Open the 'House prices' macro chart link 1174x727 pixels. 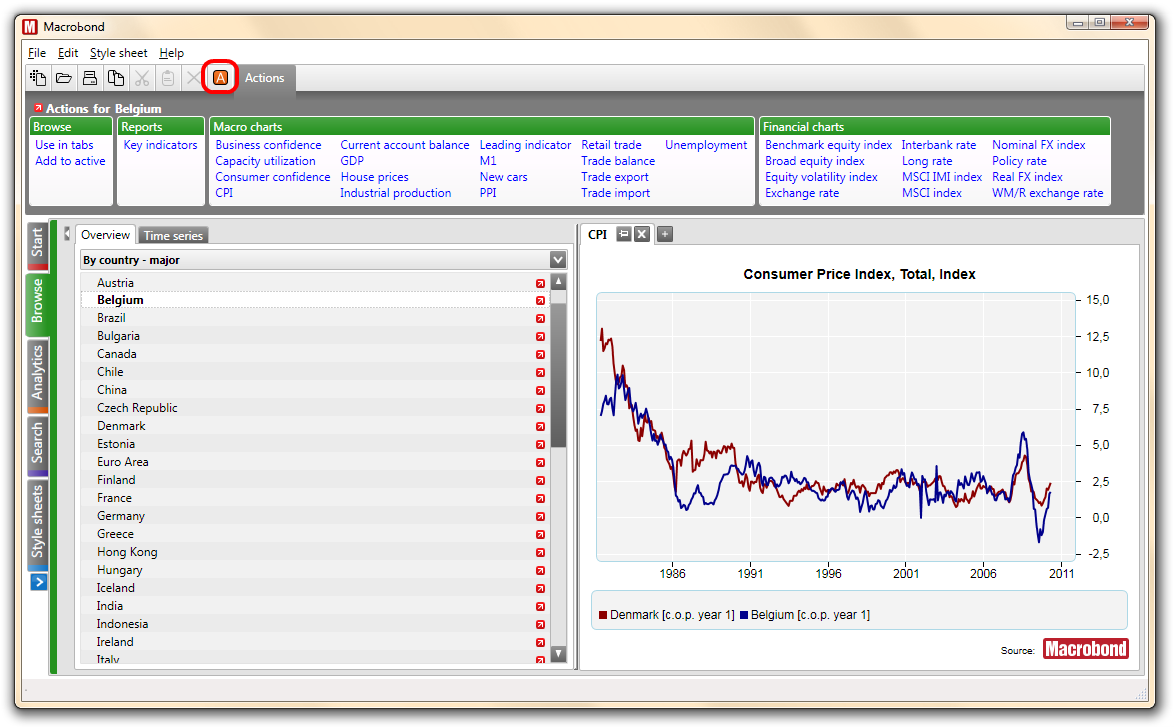coord(374,177)
